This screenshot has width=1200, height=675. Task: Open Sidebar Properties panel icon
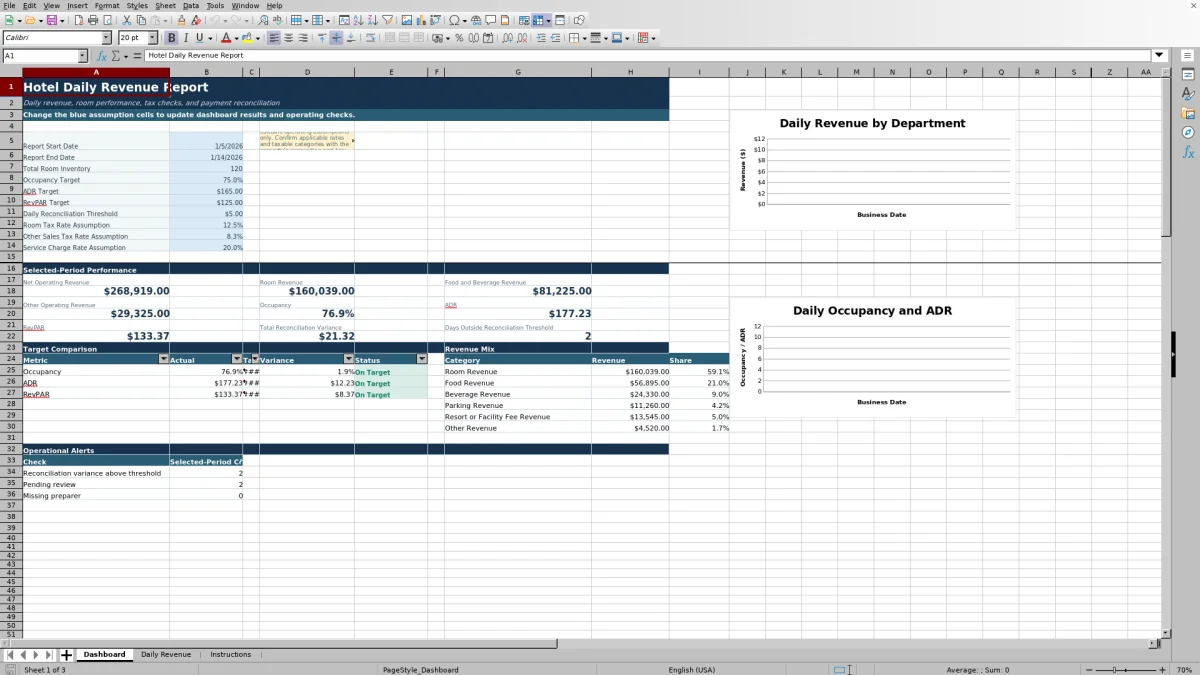pos(1188,75)
